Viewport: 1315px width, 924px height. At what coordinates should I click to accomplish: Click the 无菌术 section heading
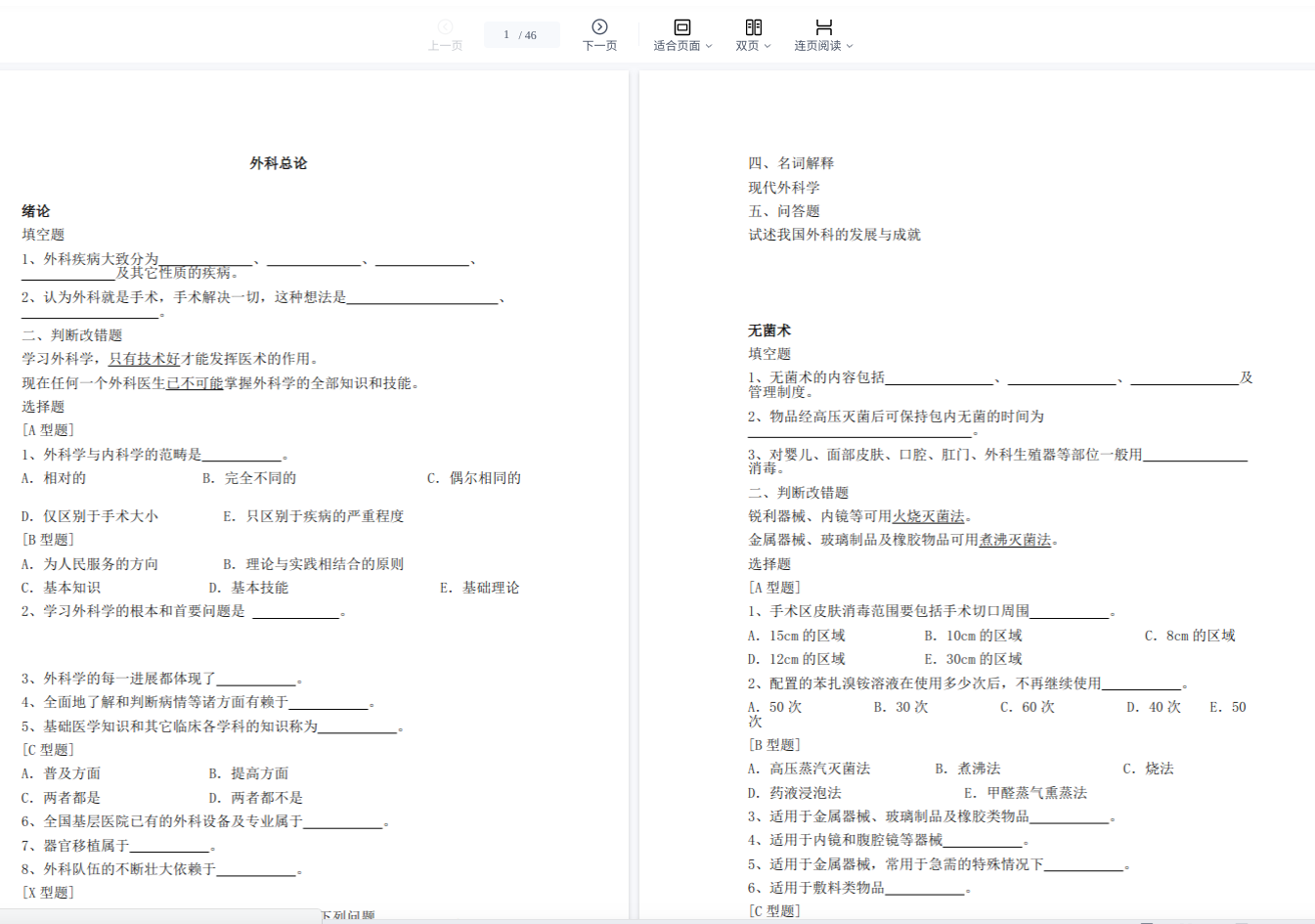click(x=769, y=330)
